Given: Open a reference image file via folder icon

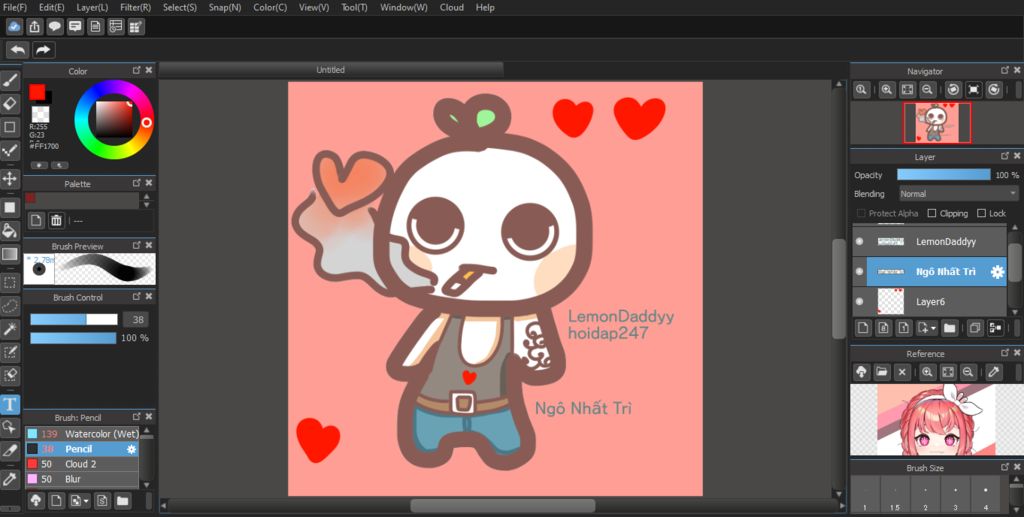Looking at the screenshot, I should click(882, 372).
